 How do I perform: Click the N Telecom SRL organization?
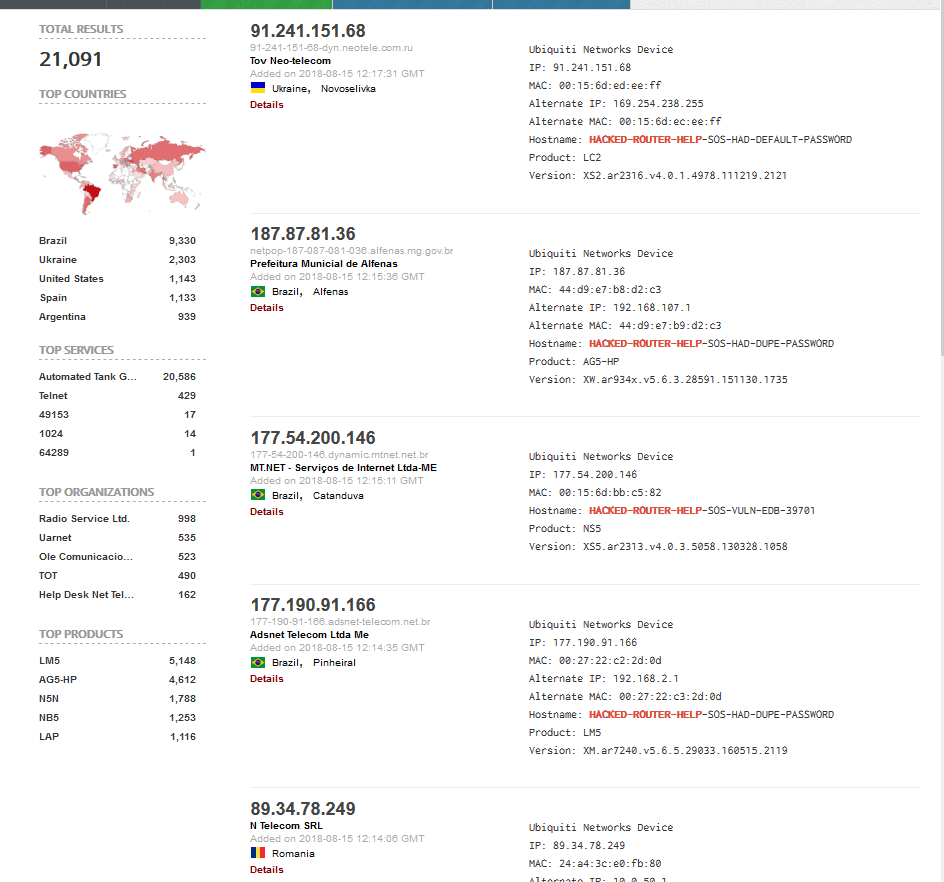pyautogui.click(x=286, y=825)
